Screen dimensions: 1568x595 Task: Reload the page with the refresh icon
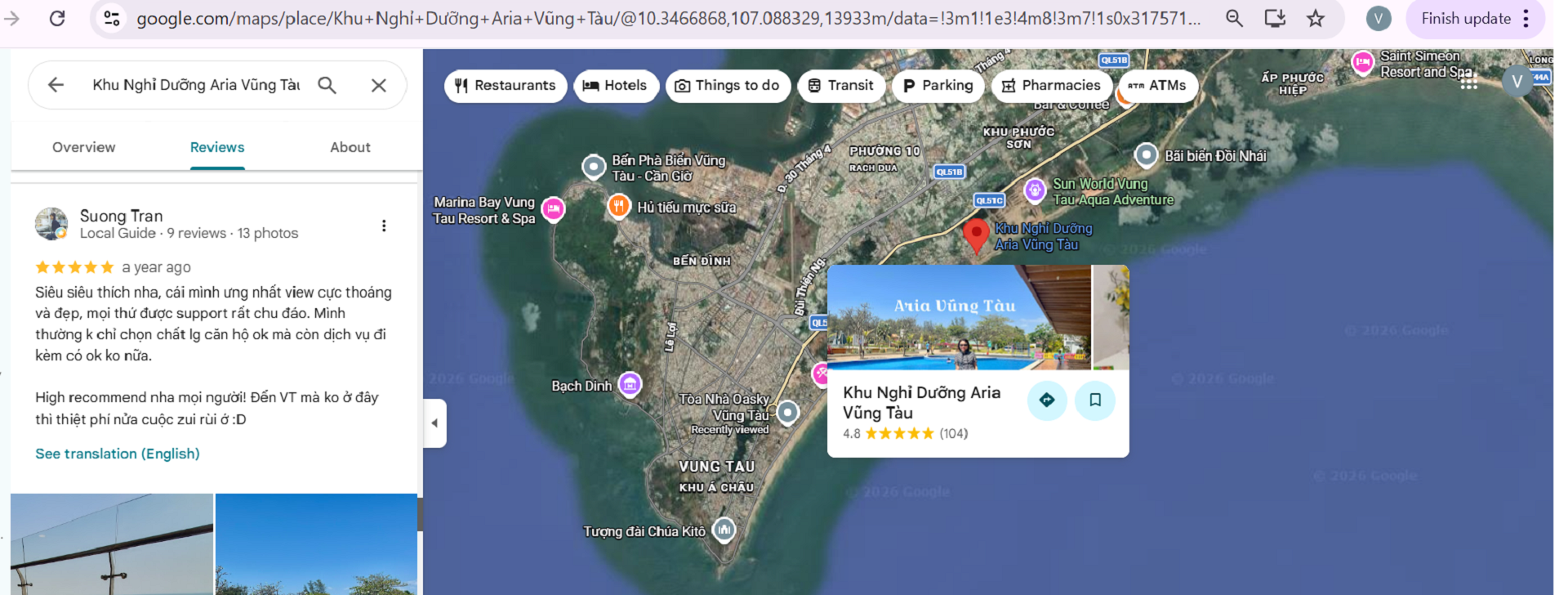57,18
